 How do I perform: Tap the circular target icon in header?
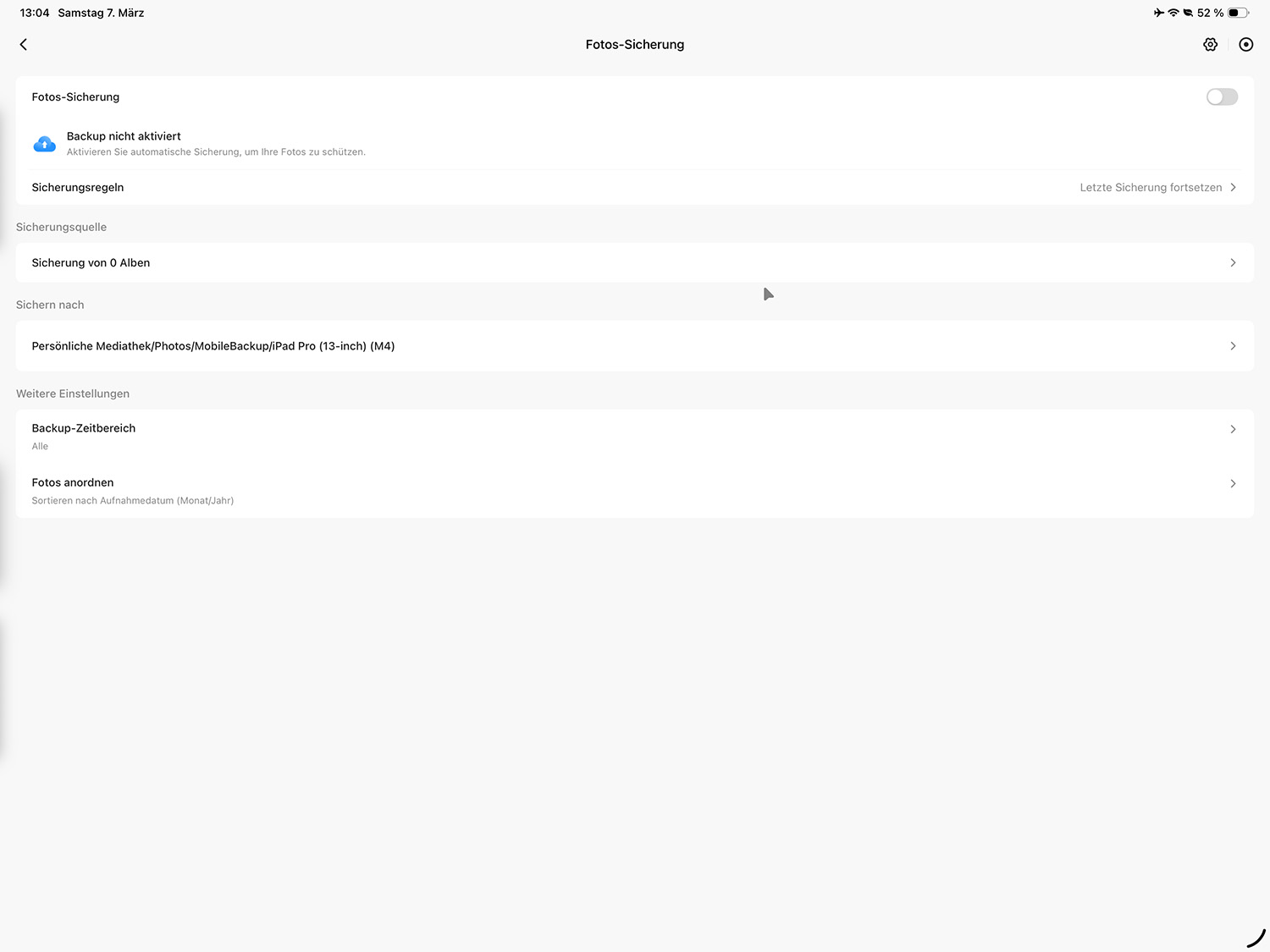click(x=1245, y=45)
